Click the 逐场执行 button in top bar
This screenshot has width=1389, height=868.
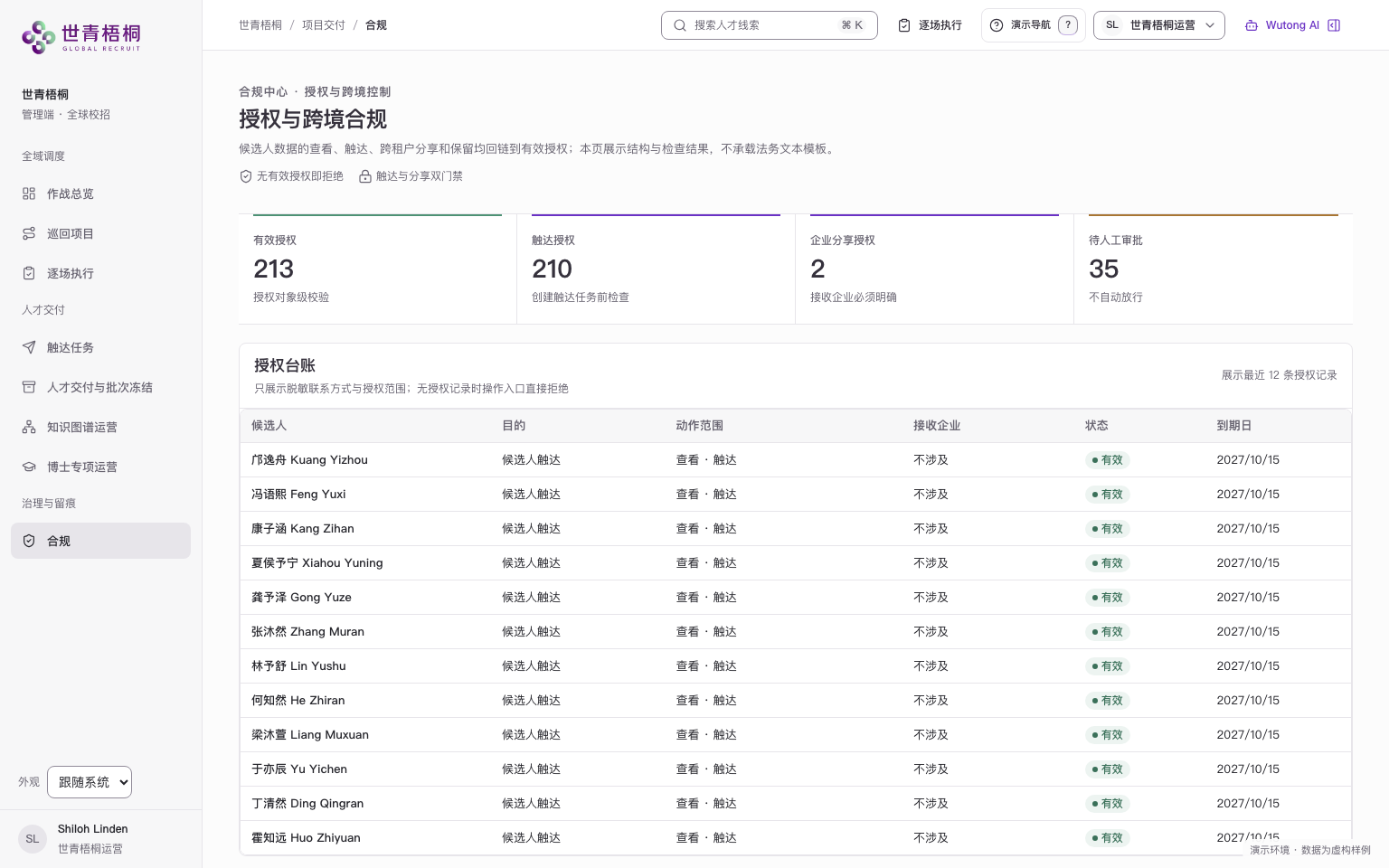click(930, 25)
